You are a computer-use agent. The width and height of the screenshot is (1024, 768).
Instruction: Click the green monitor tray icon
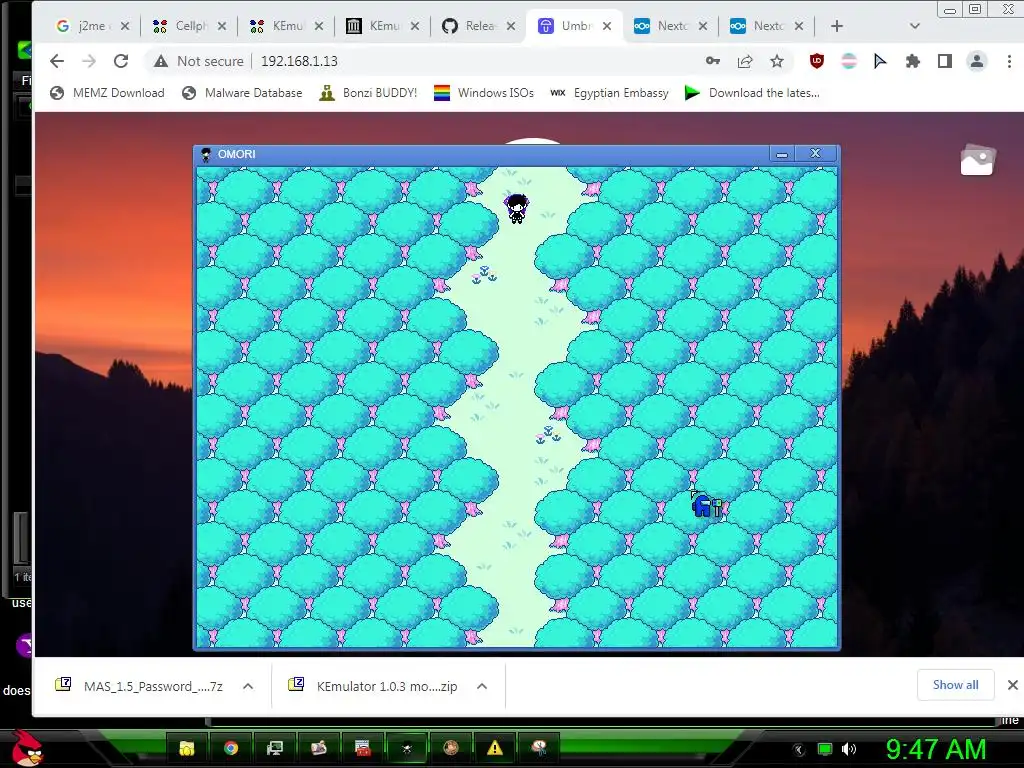click(825, 749)
